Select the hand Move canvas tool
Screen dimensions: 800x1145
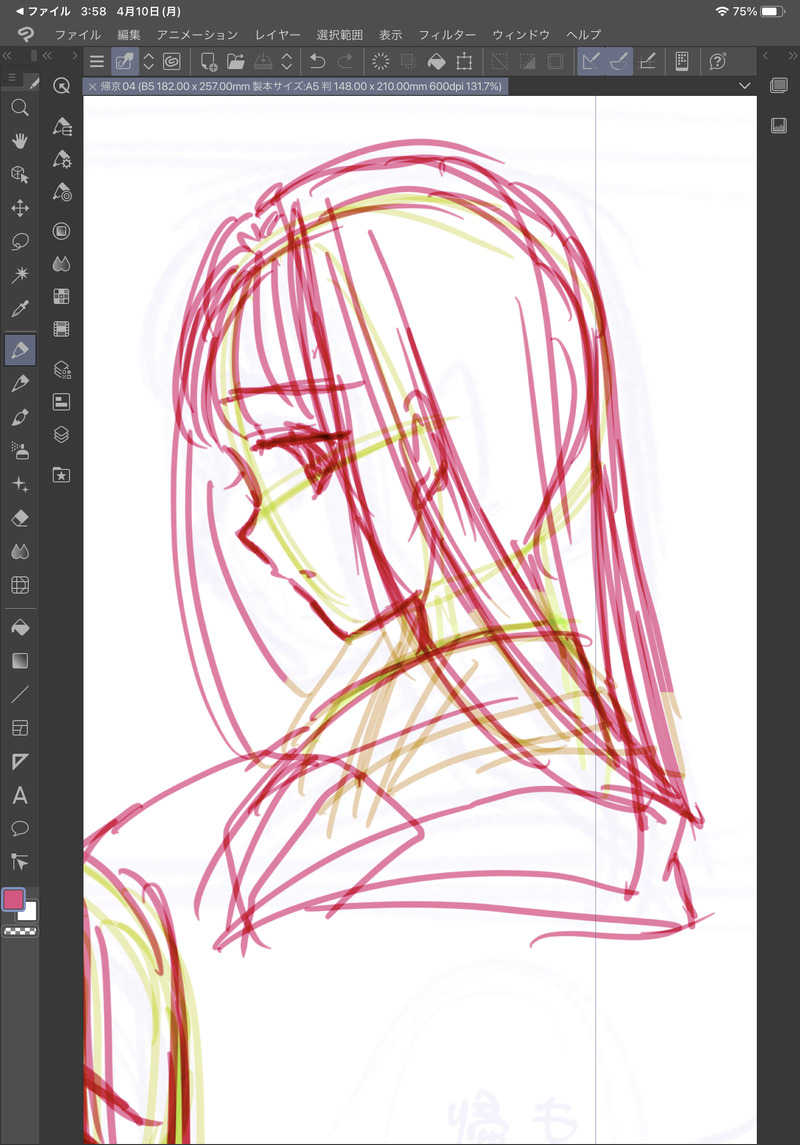click(20, 141)
